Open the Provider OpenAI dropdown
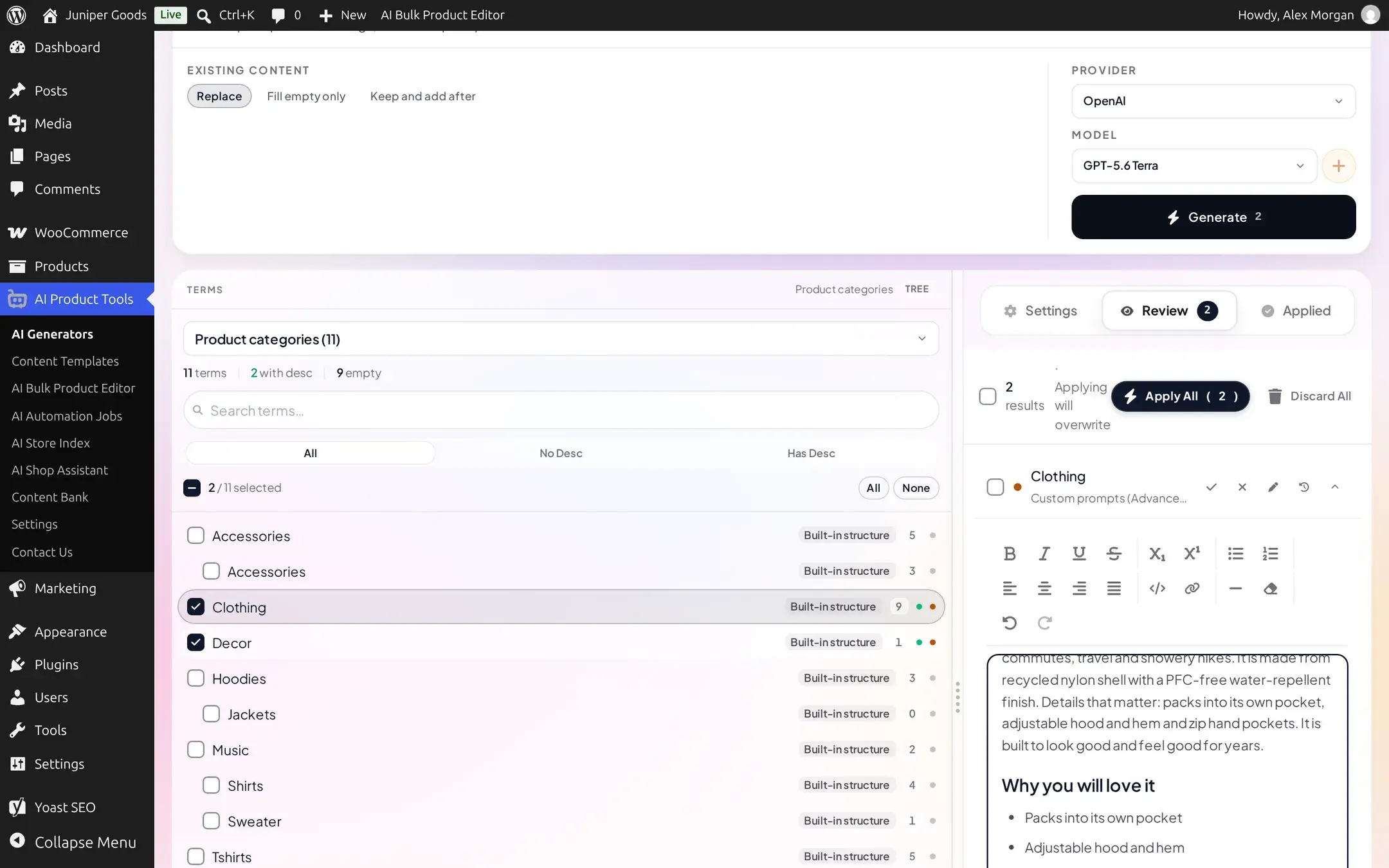The width and height of the screenshot is (1389, 868). [x=1213, y=101]
